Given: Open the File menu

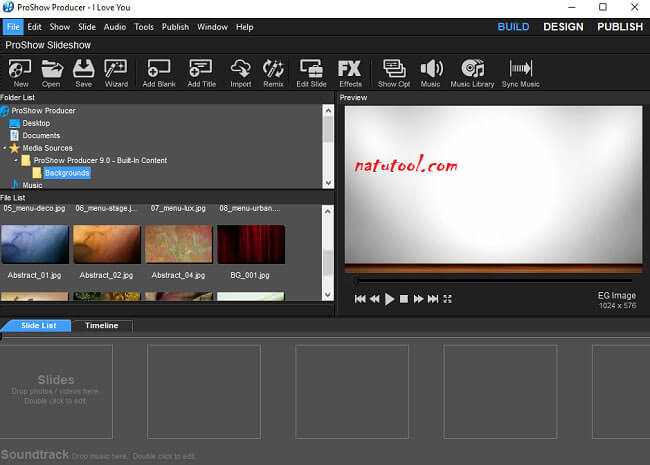Looking at the screenshot, I should tap(13, 27).
